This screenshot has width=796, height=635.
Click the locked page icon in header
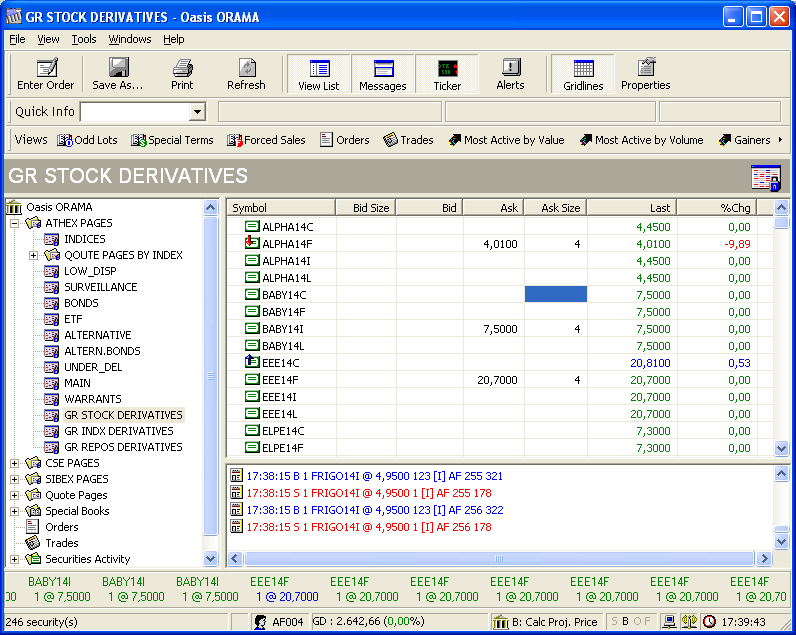(x=766, y=178)
